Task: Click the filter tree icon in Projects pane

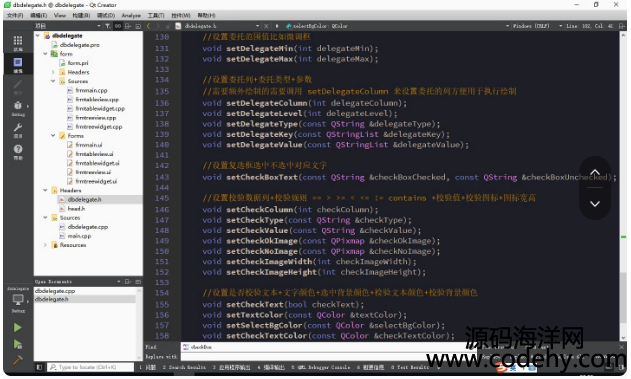Action: (x=107, y=26)
